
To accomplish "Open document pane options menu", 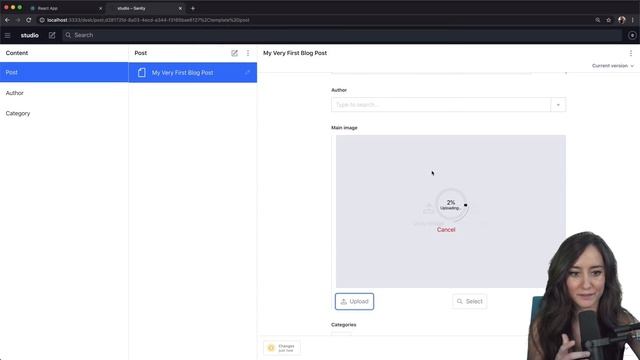I will [631, 53].
